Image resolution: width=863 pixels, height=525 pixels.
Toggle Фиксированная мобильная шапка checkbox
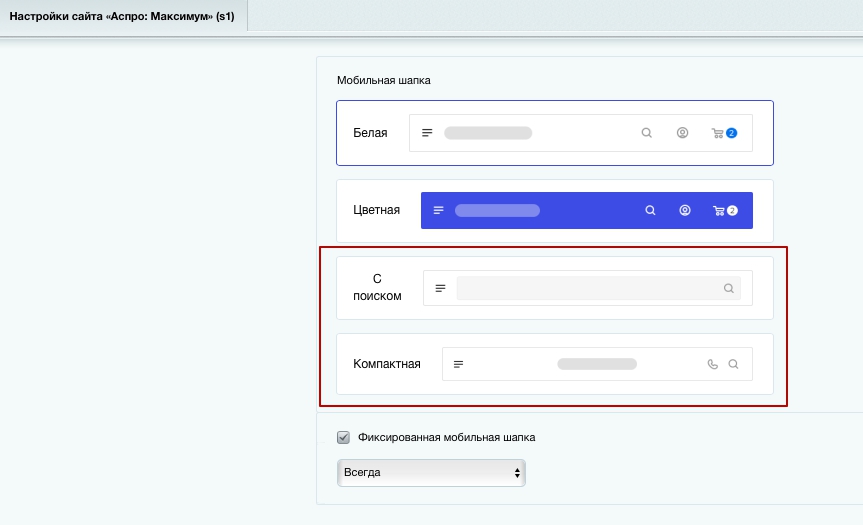click(343, 437)
